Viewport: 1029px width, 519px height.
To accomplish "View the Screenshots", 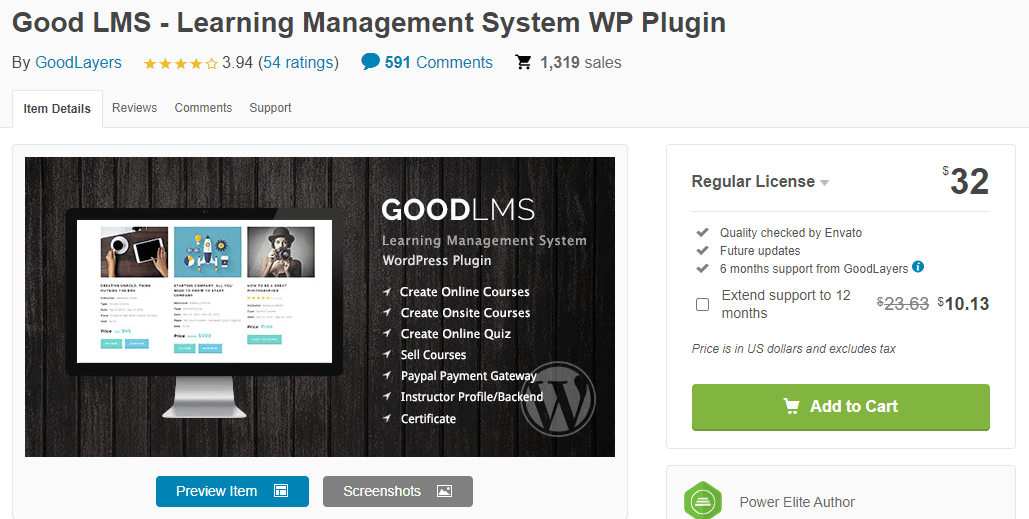I will [398, 491].
